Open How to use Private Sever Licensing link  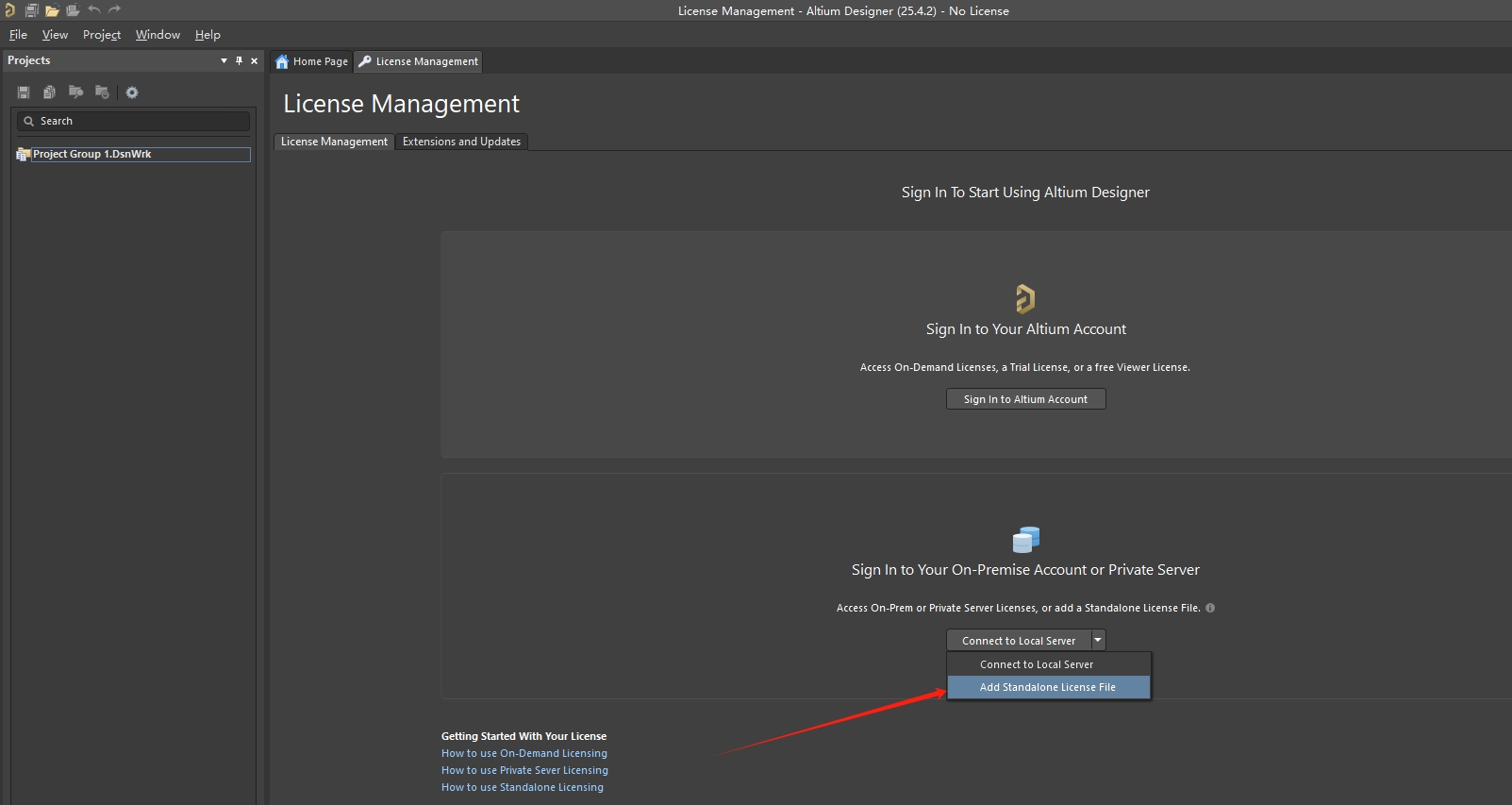524,770
